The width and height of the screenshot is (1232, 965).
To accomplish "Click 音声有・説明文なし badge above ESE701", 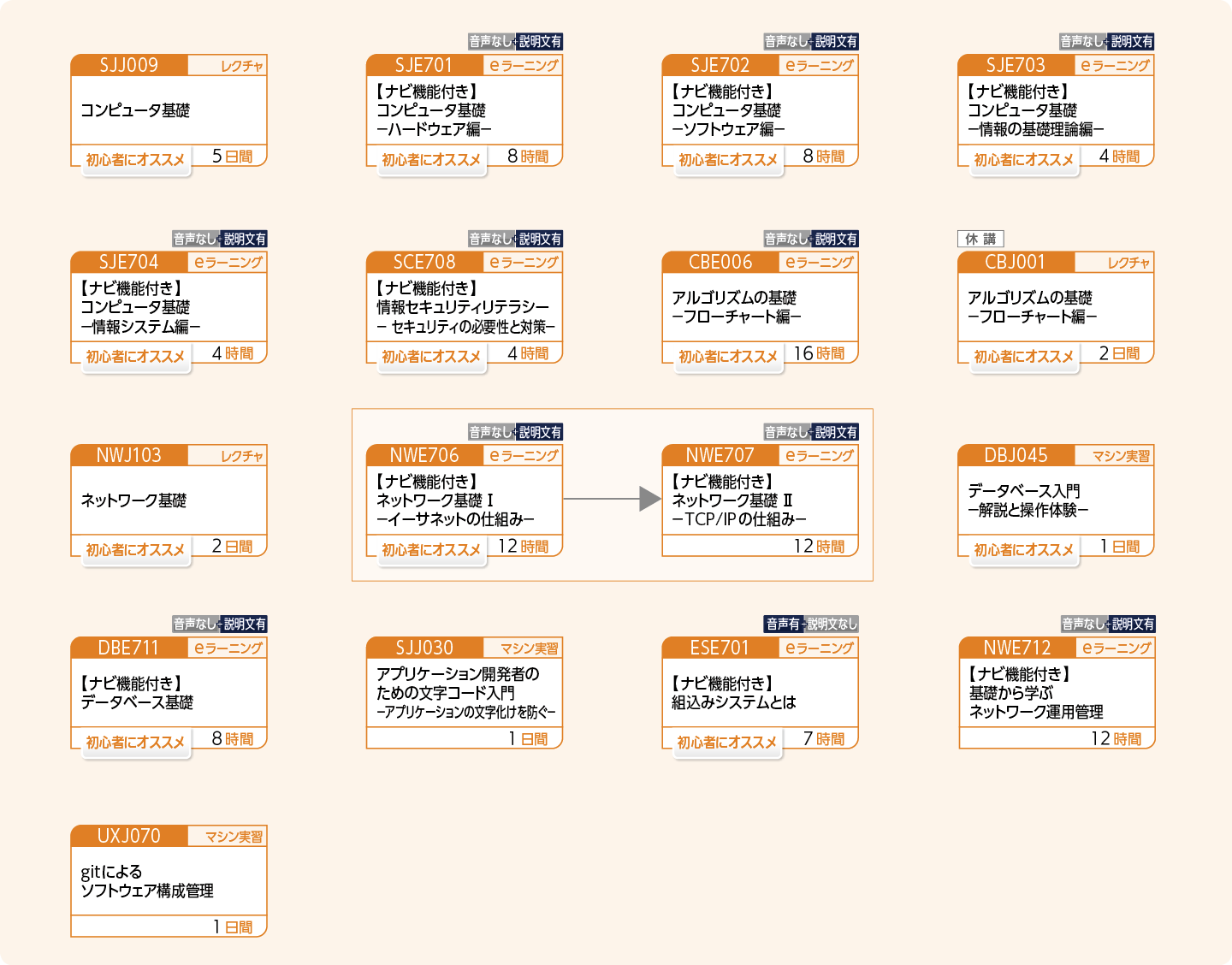I will point(811,625).
